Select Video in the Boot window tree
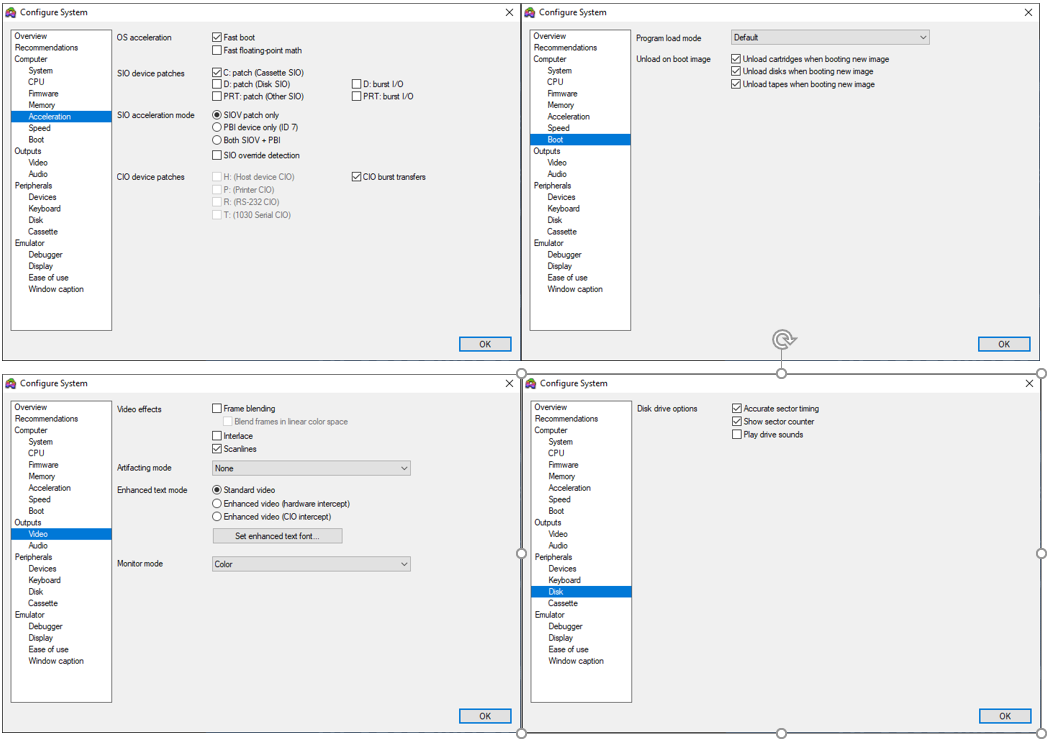Viewport: 1049px width, 739px height. [x=557, y=163]
